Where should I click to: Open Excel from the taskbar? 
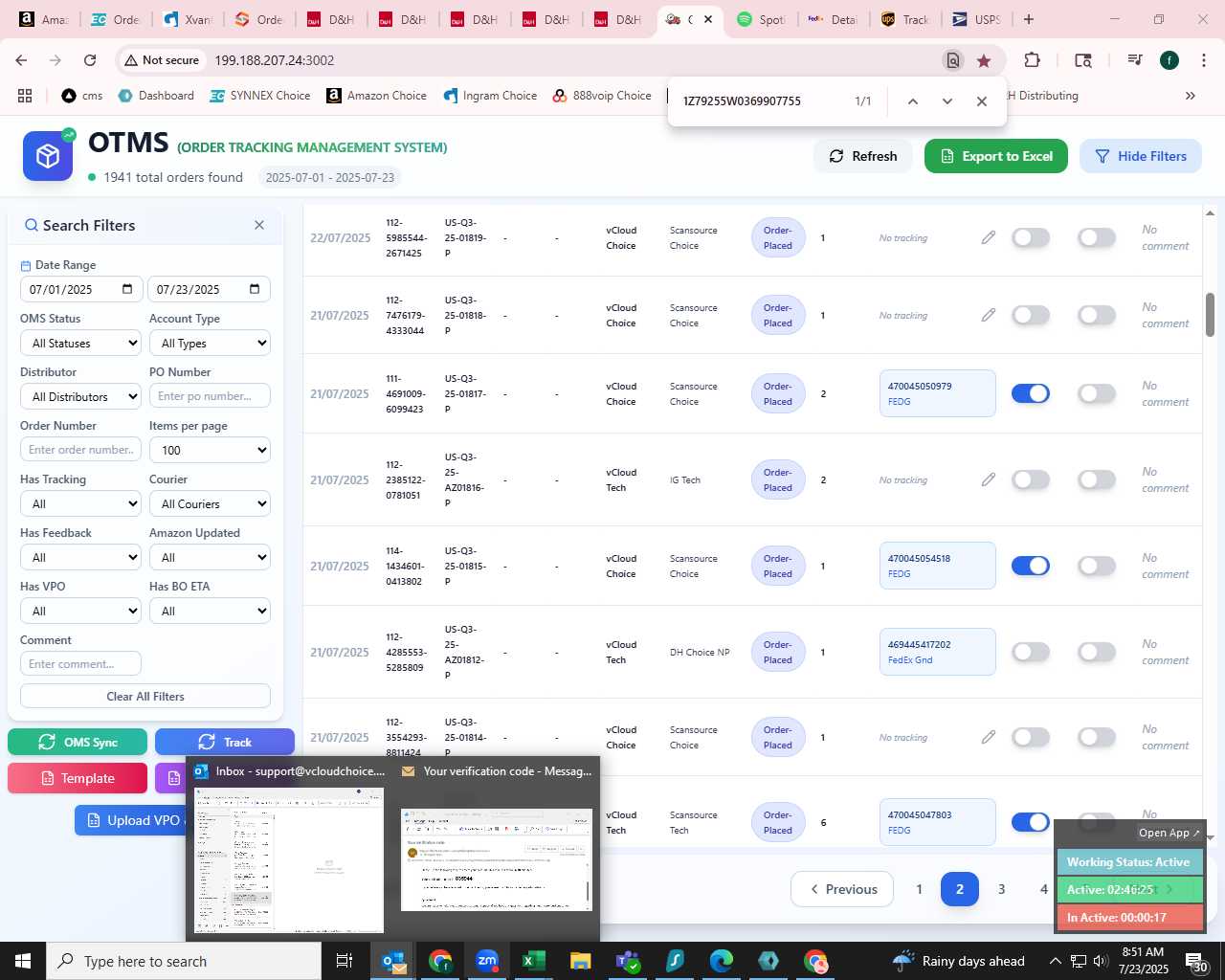coord(534,961)
